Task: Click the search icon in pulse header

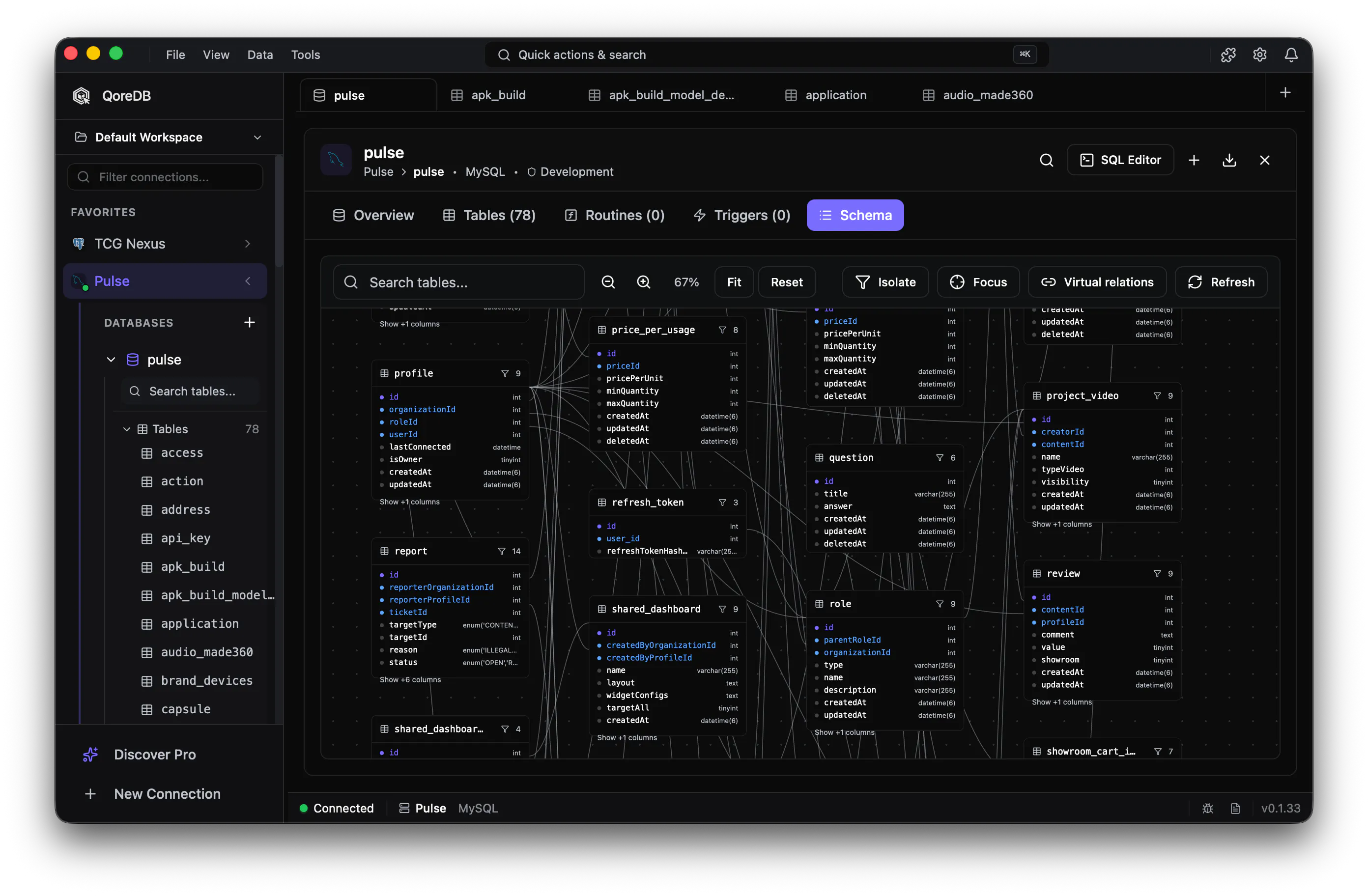Action: tap(1046, 160)
